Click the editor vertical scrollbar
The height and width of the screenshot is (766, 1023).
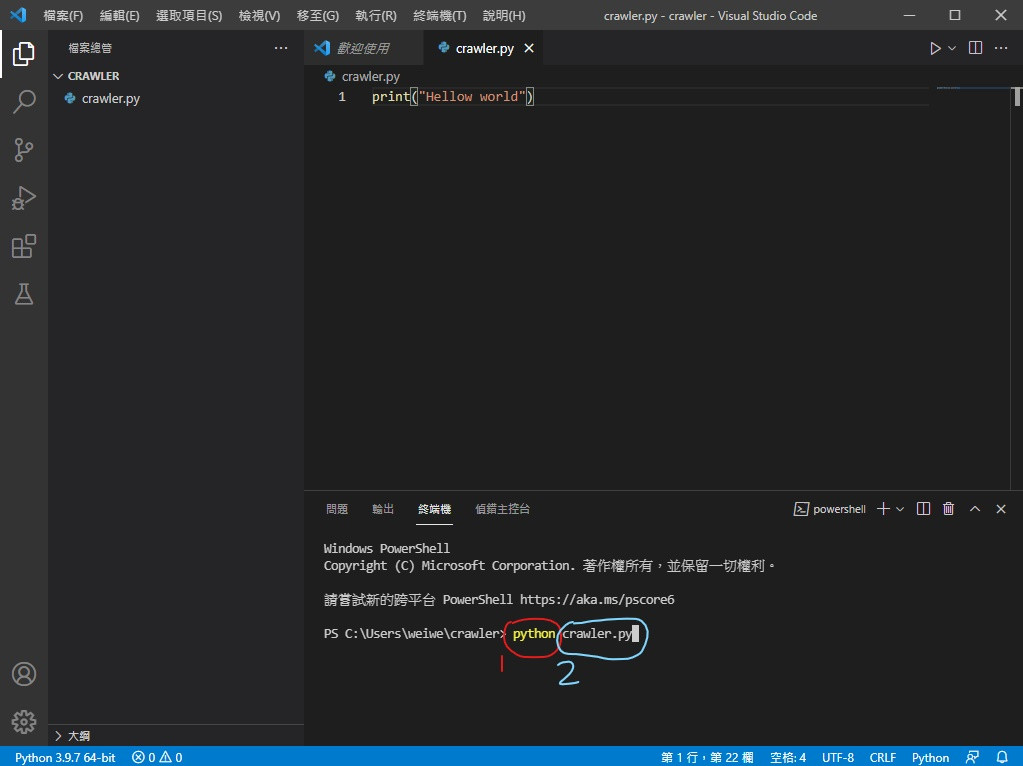[x=1017, y=97]
